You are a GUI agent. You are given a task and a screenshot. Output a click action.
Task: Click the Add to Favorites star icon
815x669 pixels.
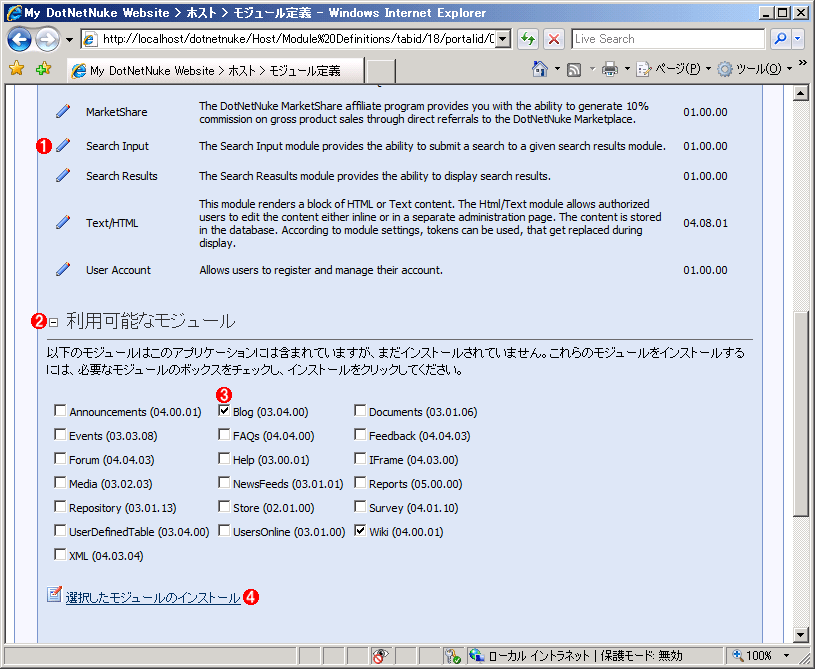[43, 69]
